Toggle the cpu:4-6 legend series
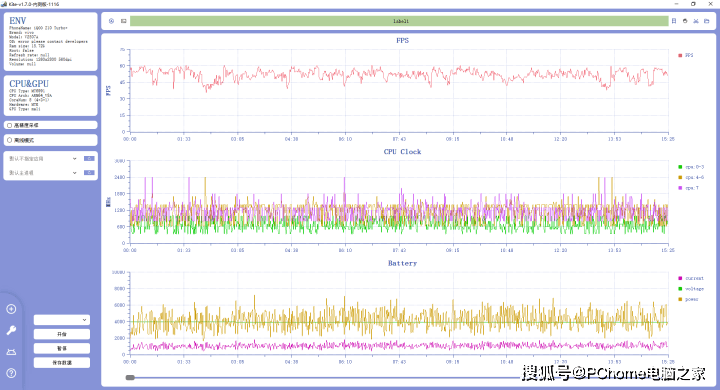Screen dimensions: 720x390 pyautogui.click(x=691, y=177)
